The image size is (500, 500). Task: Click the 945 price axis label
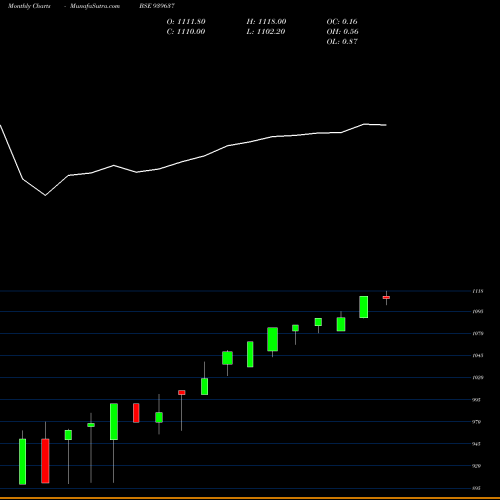477,444
